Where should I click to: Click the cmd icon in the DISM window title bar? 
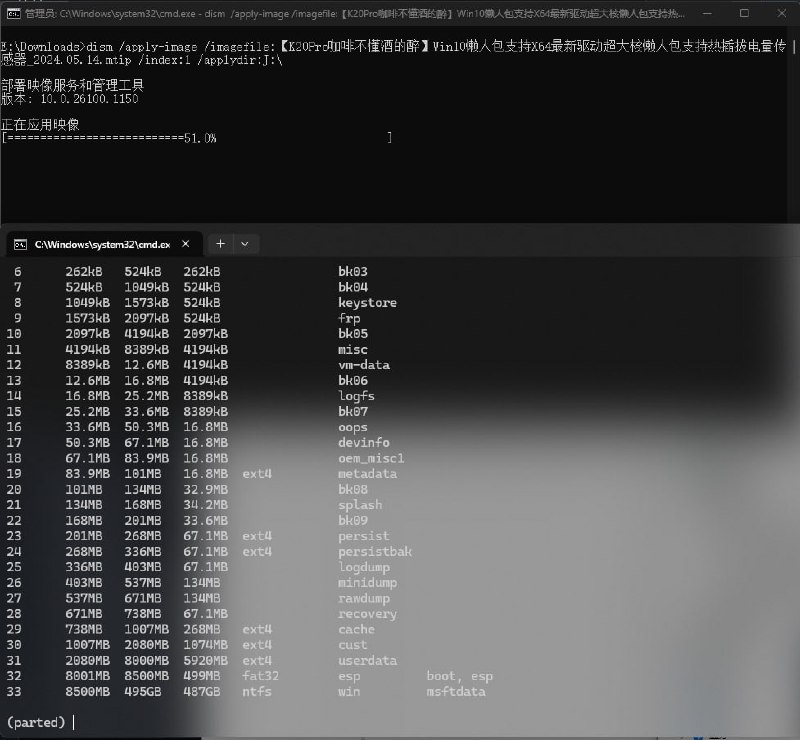14,14
